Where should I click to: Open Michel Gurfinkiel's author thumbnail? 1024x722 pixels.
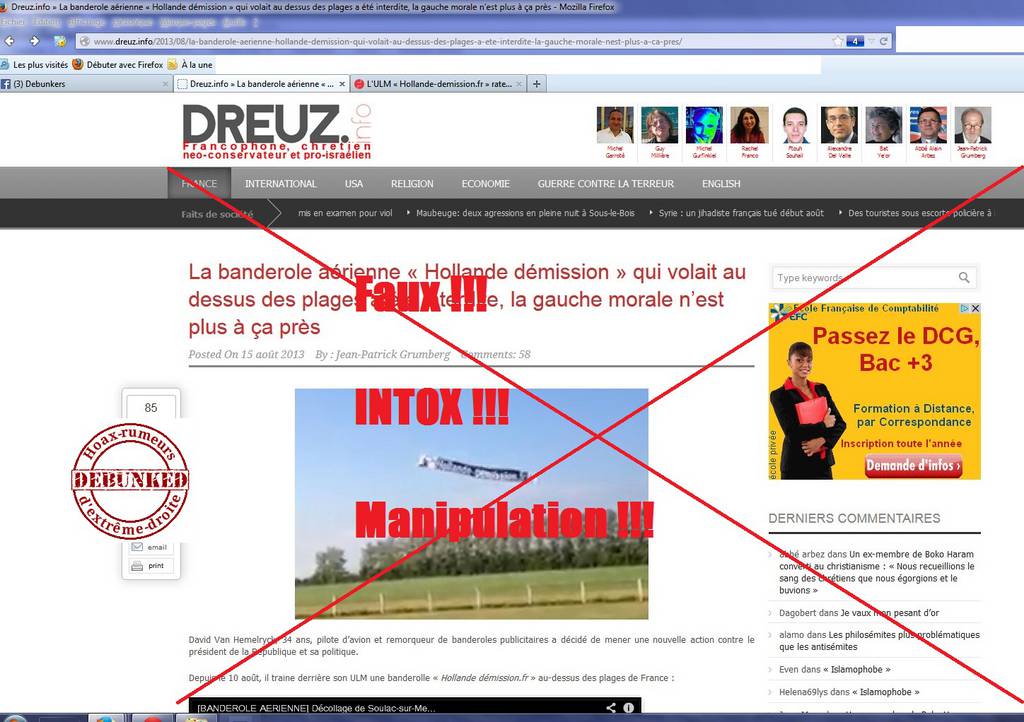[704, 125]
